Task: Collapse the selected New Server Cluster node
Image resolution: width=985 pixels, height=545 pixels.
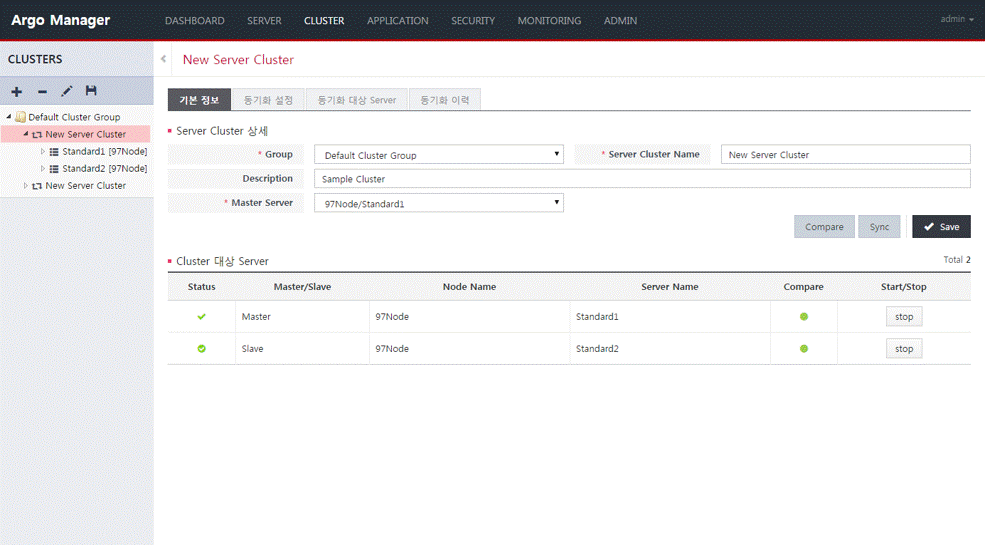Action: coord(26,134)
